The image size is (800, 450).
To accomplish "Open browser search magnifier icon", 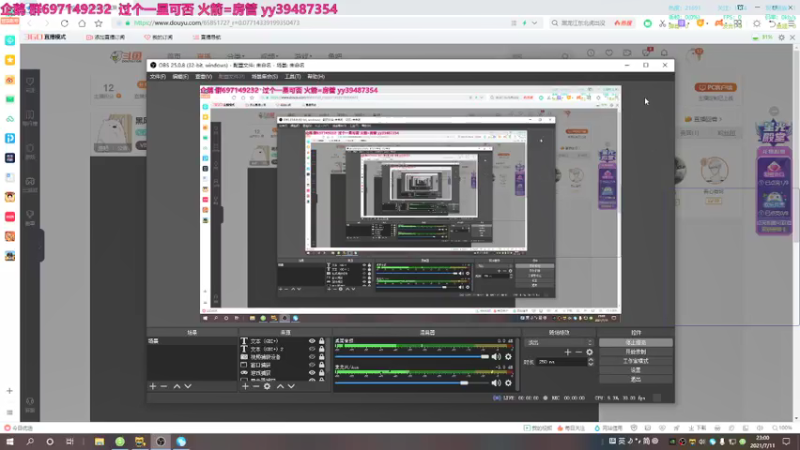I will [555, 23].
